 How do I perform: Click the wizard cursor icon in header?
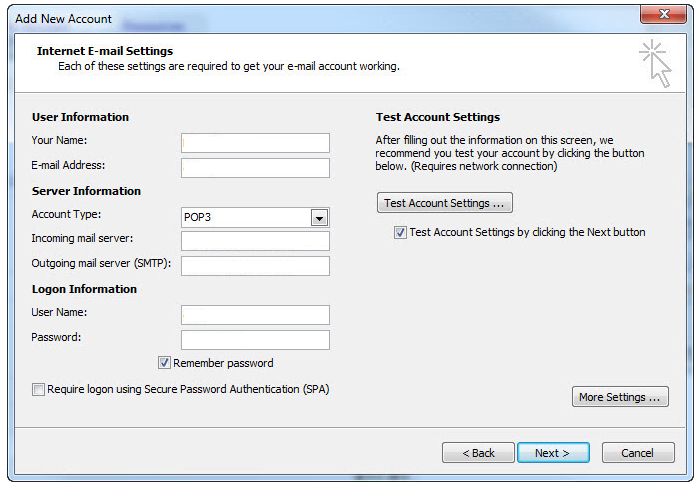tap(655, 63)
